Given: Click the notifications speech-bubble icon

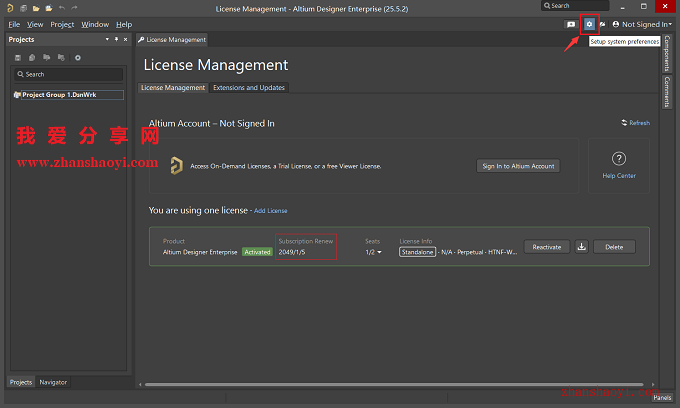Looking at the screenshot, I should pyautogui.click(x=571, y=24).
